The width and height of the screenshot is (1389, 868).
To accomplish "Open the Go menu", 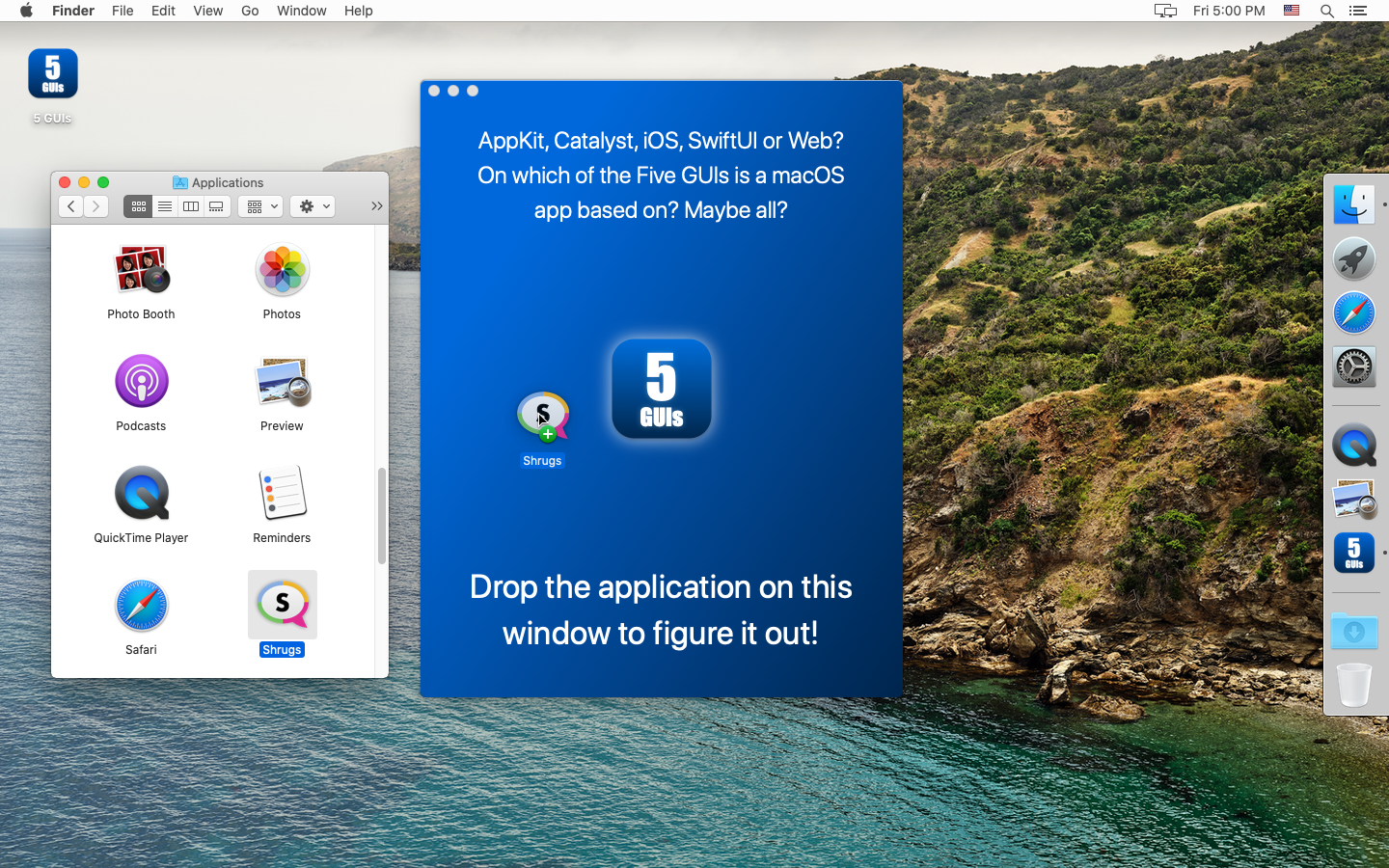I will tap(250, 11).
